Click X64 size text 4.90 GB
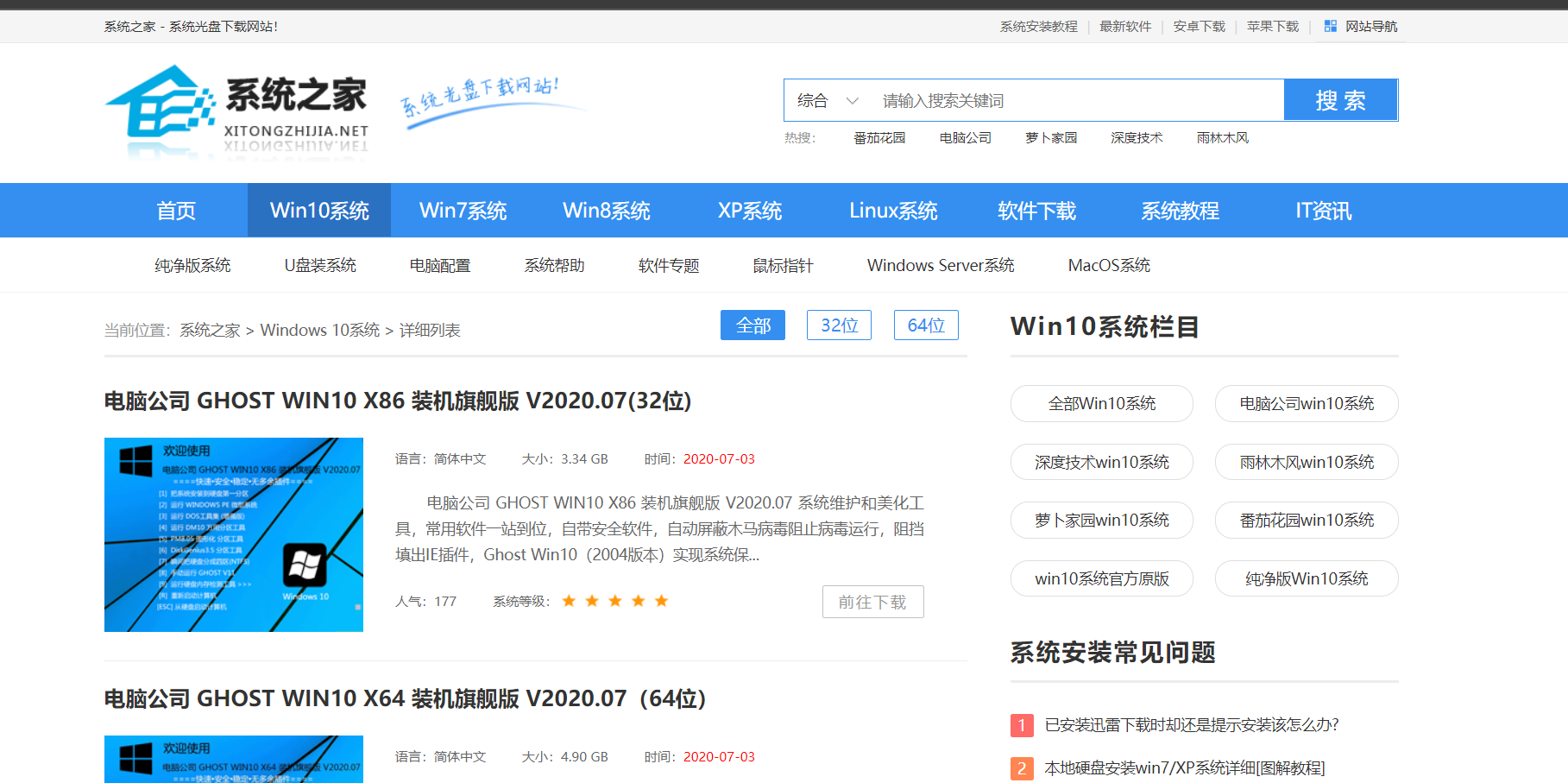 point(584,757)
